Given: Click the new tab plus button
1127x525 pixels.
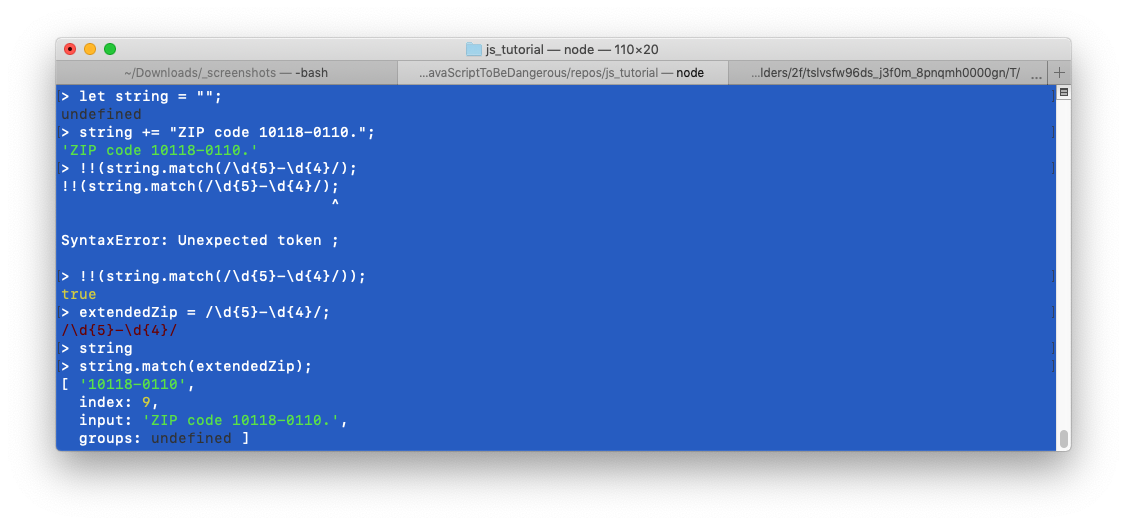Looking at the screenshot, I should [1059, 73].
